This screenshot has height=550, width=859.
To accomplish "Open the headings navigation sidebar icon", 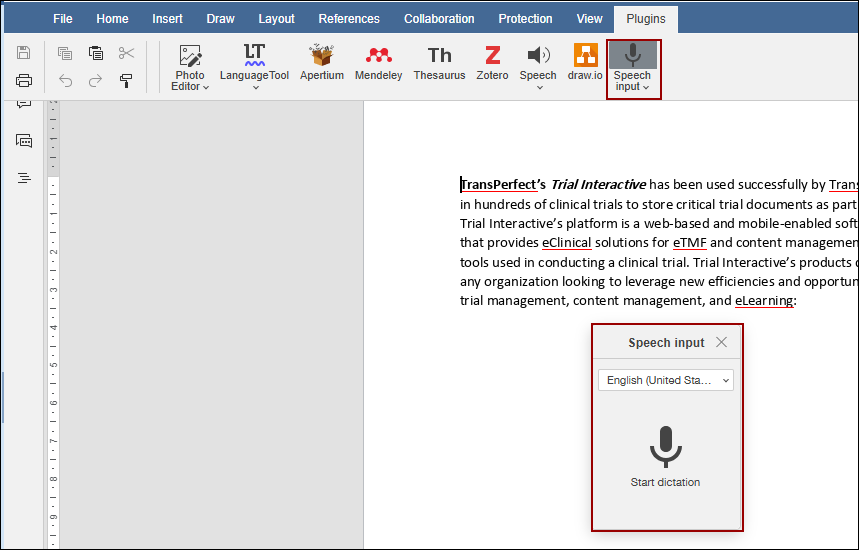I will click(24, 178).
